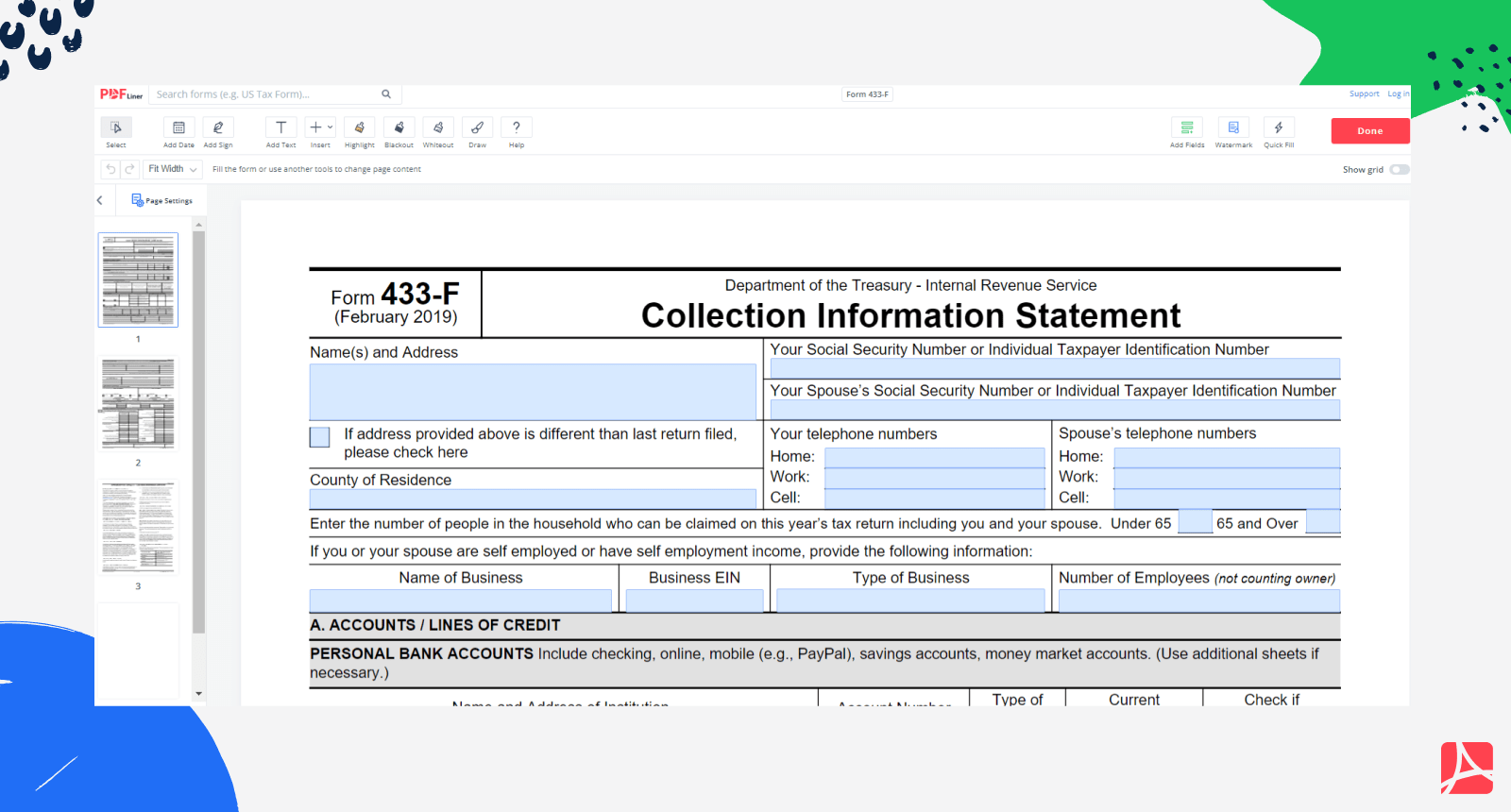Expand the Fit Width zoom dropdown
Screen dimensions: 1511x812
[x=173, y=169]
